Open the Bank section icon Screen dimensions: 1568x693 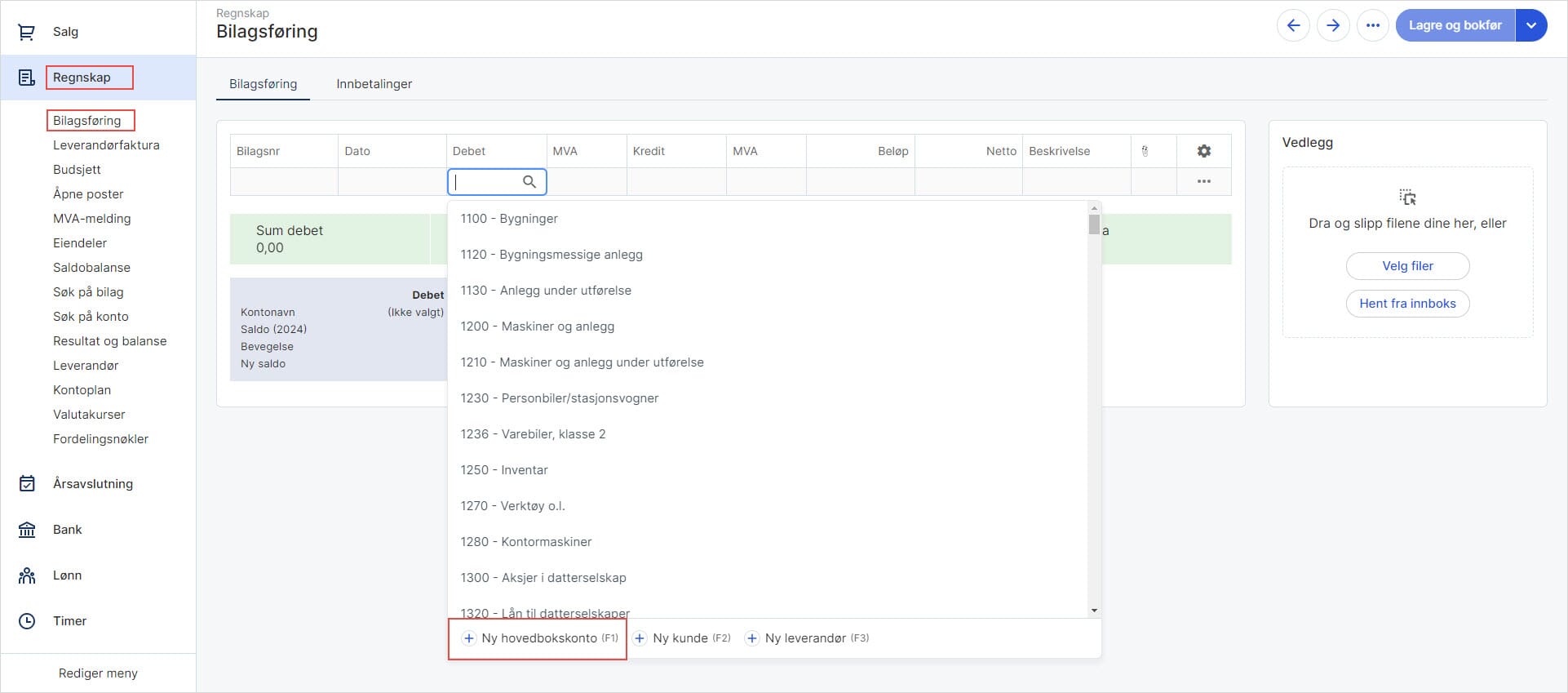click(27, 530)
